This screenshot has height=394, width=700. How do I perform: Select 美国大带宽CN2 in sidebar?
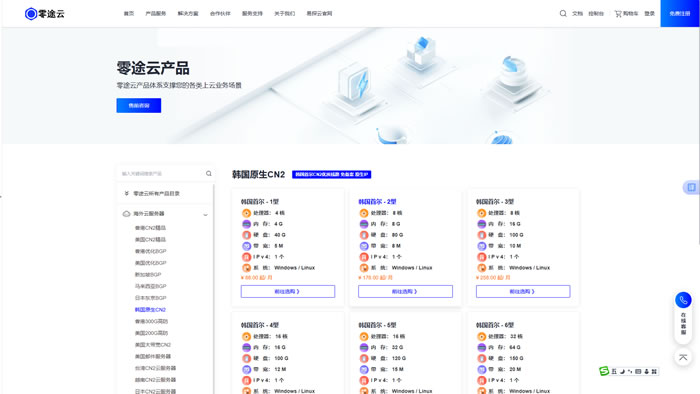[x=153, y=344]
